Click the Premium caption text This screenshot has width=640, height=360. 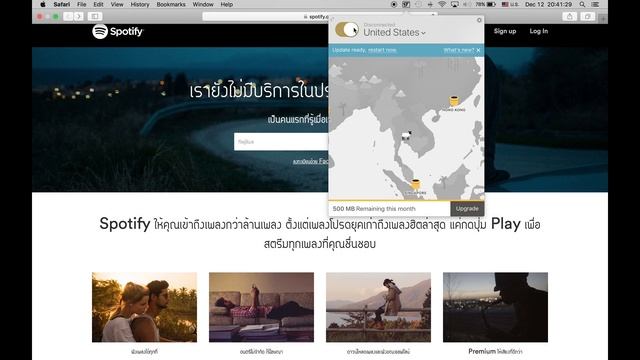(x=495, y=351)
